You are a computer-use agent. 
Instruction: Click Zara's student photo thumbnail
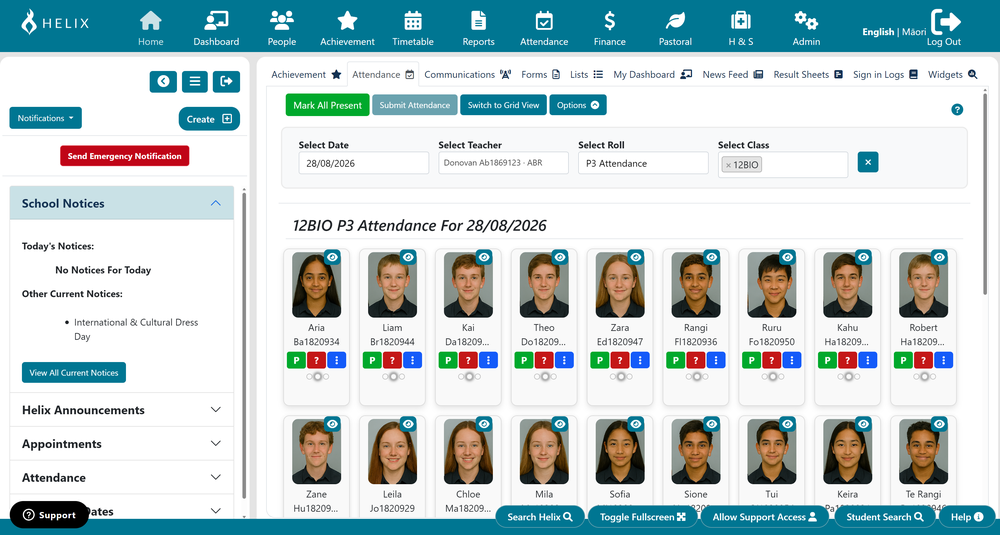coord(620,284)
